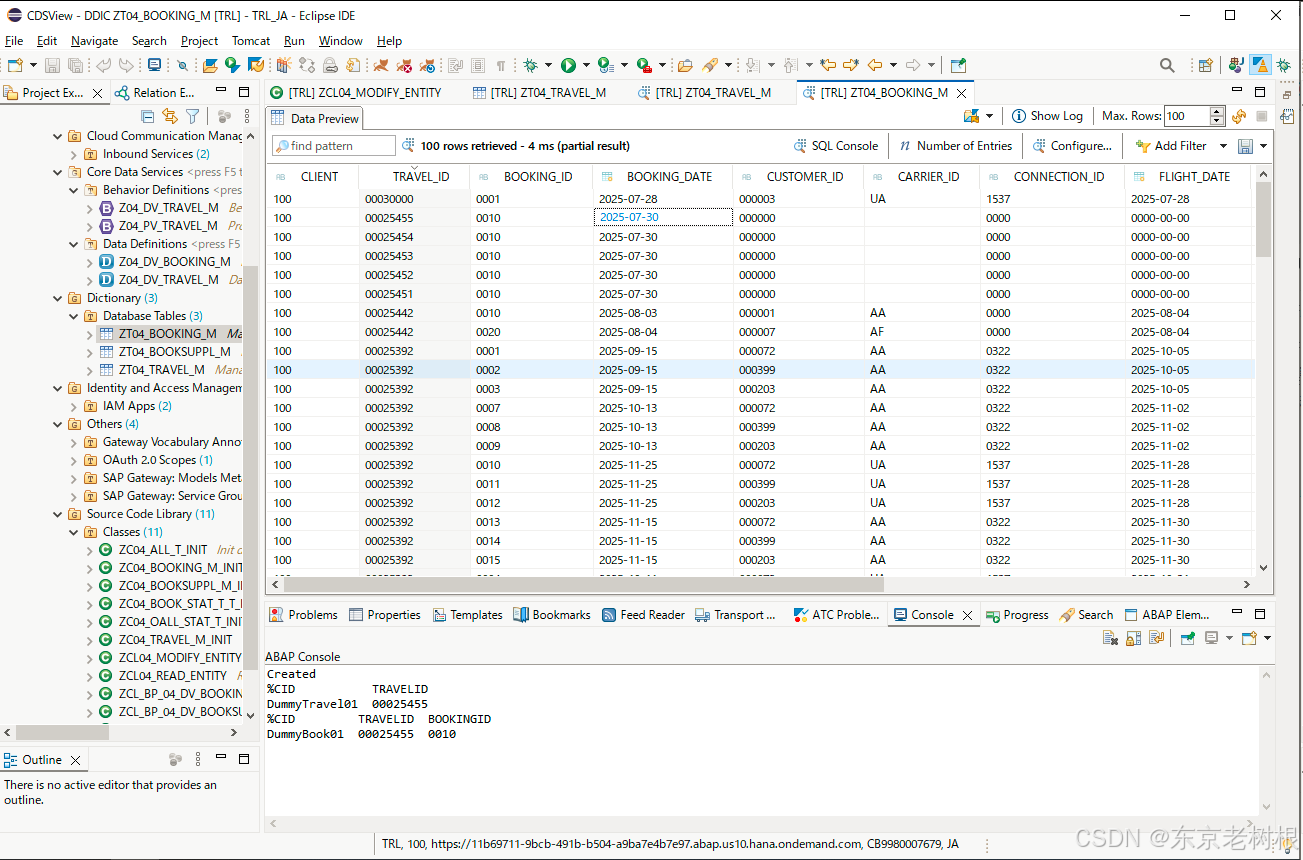Show Log in the Data Preview toolbar
The height and width of the screenshot is (860, 1303).
[1047, 115]
